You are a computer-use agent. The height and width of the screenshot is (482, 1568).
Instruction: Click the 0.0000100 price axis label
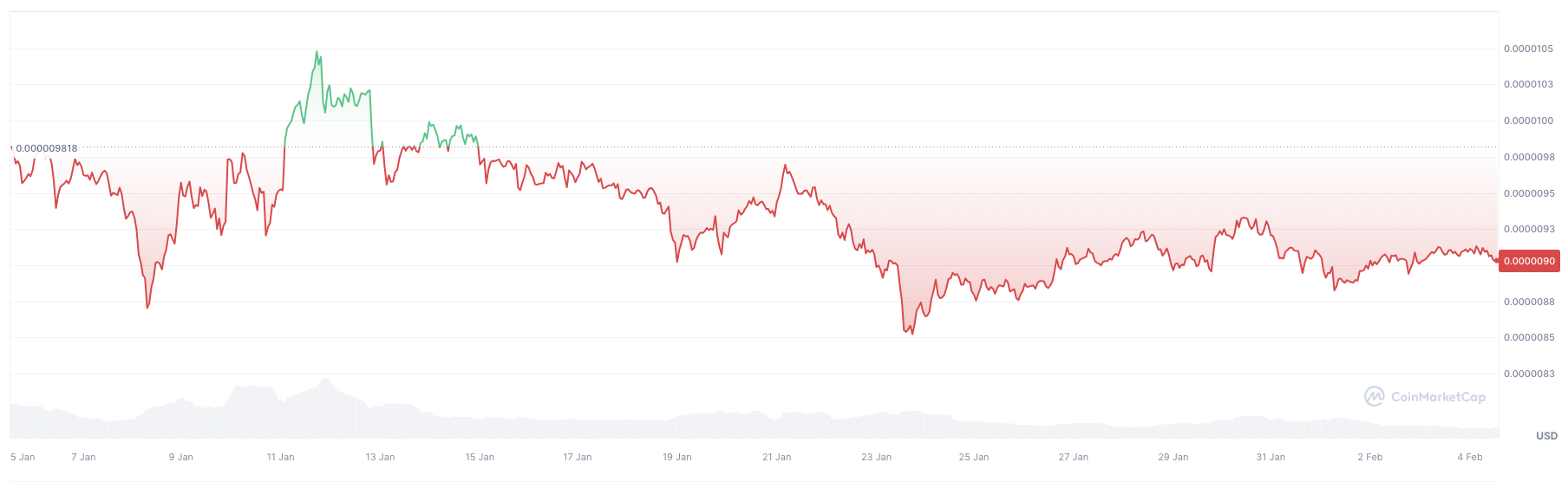1528,121
